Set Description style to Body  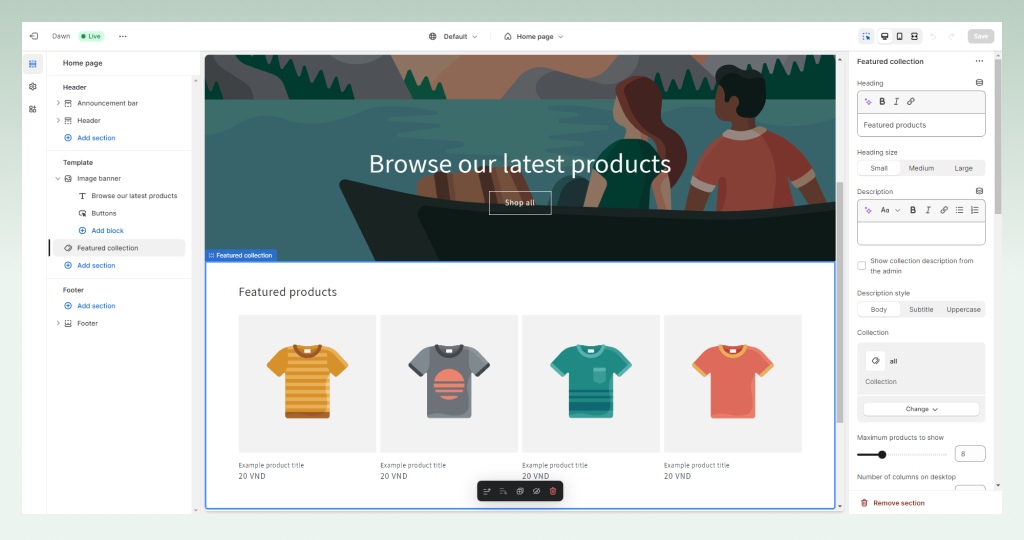click(x=878, y=310)
